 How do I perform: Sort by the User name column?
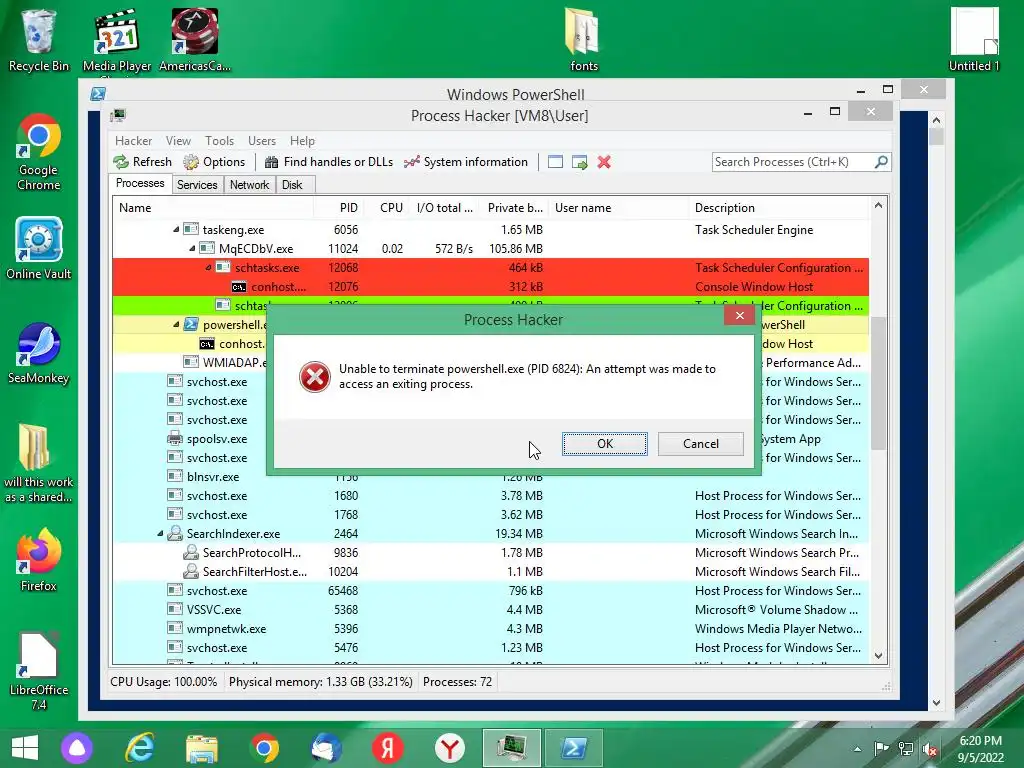point(618,208)
